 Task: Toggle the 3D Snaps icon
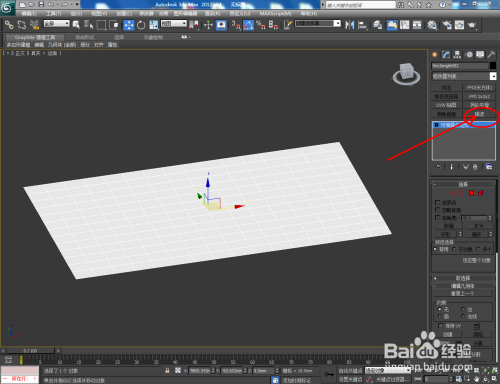[236, 25]
